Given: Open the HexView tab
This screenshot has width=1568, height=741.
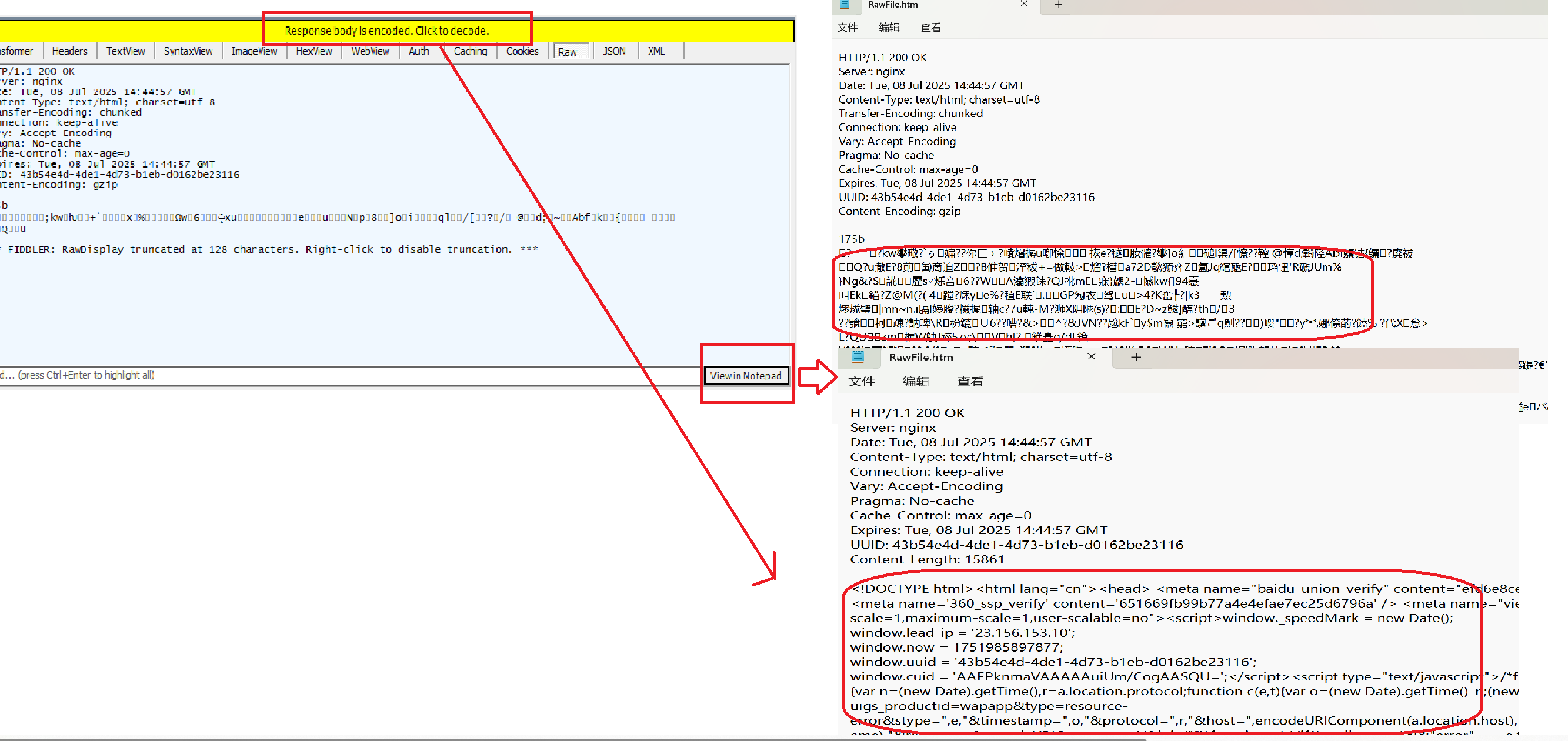Looking at the screenshot, I should (x=313, y=51).
